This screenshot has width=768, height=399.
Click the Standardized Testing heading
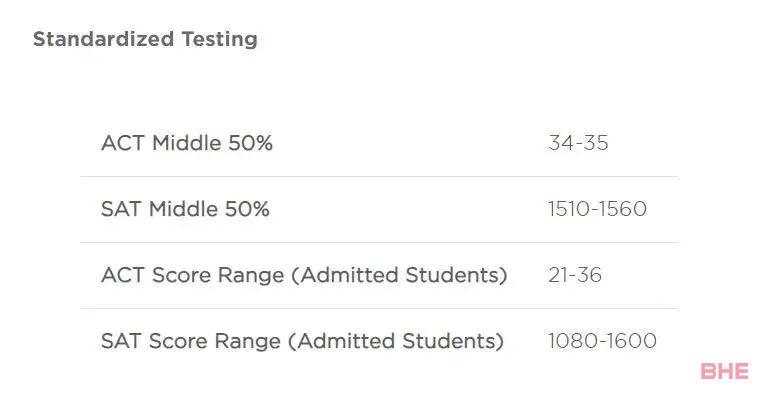145,39
